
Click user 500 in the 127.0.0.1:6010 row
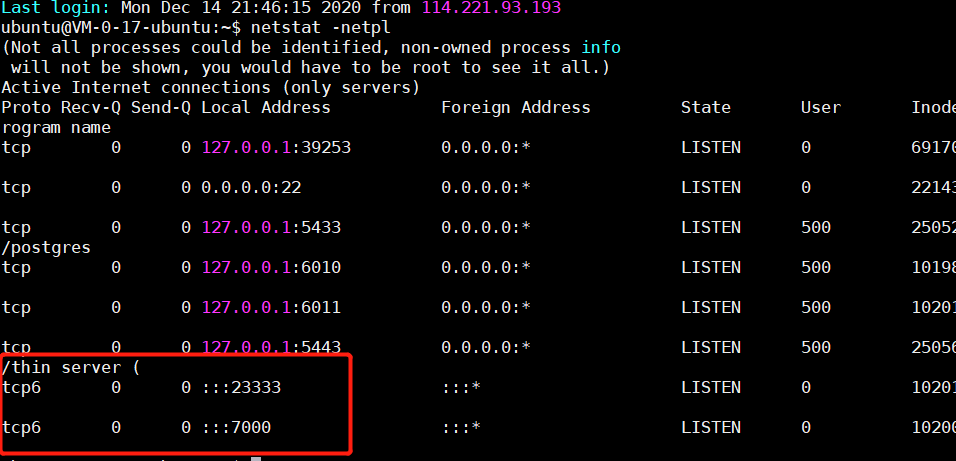click(x=816, y=267)
